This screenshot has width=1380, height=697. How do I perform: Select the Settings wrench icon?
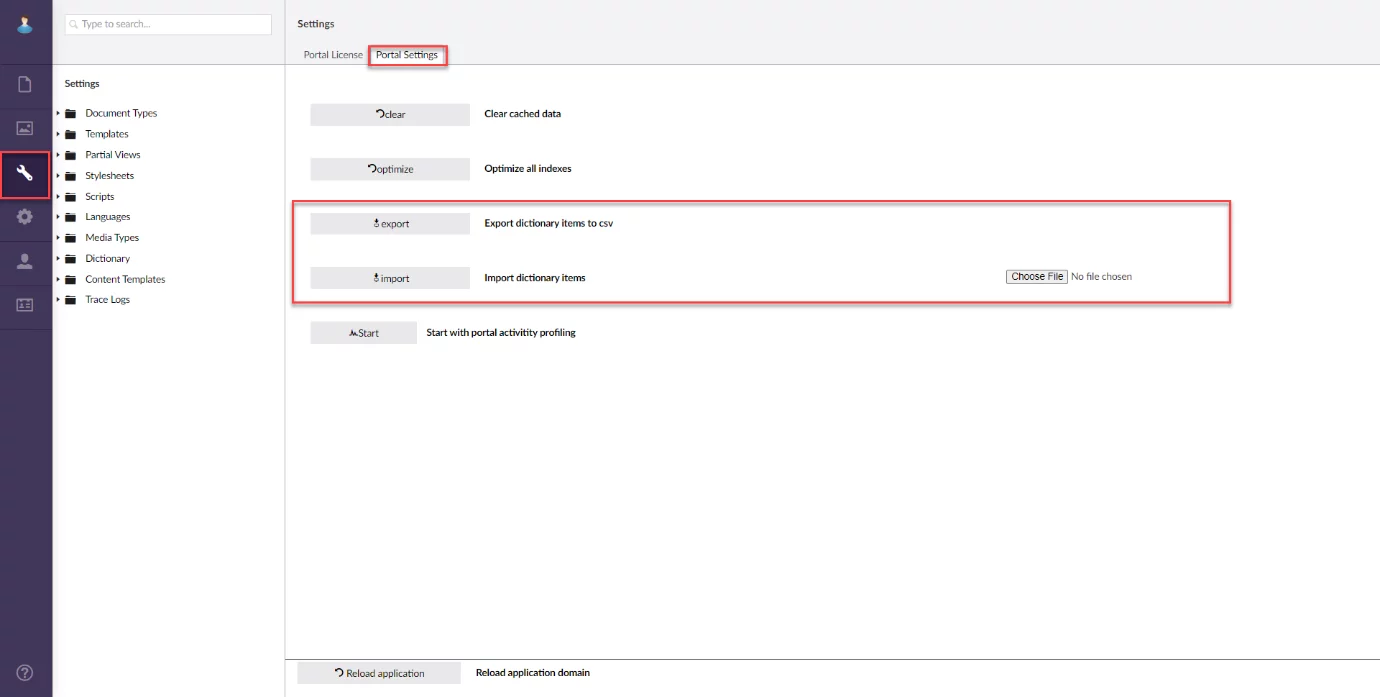pyautogui.click(x=25, y=174)
